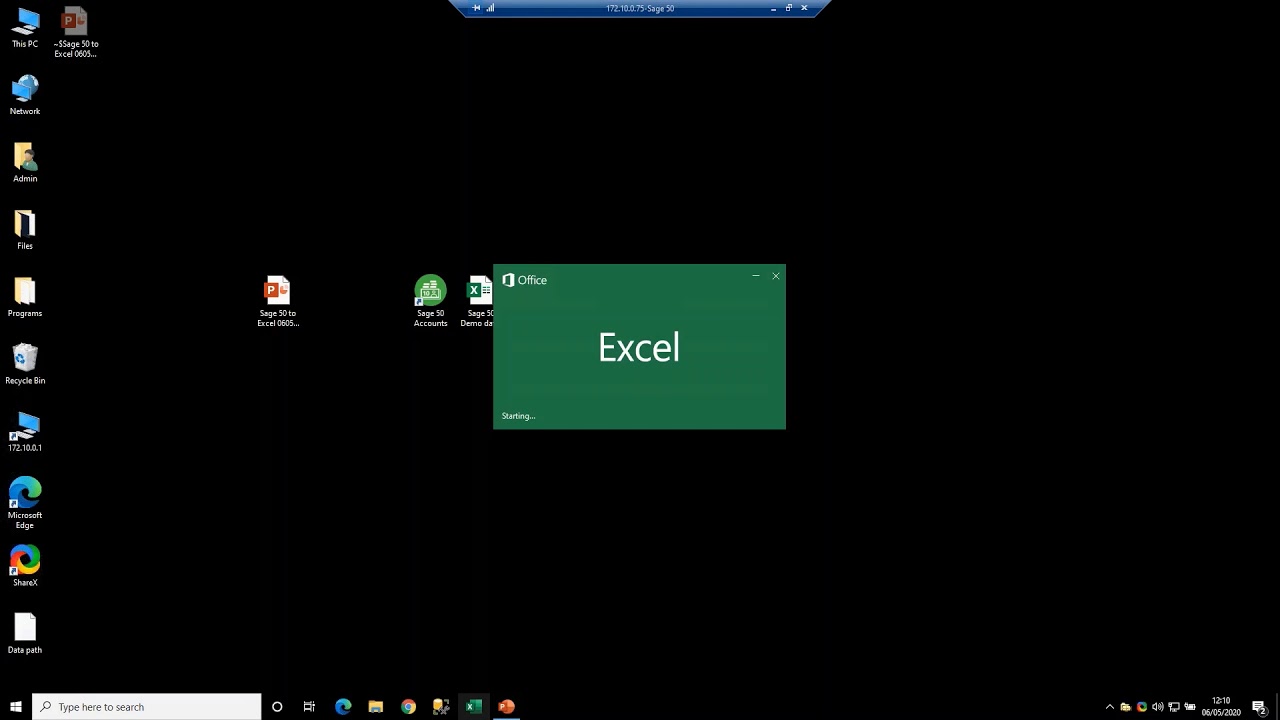This screenshot has height=720, width=1280.
Task: Select the Programs folder icon
Action: 25,296
